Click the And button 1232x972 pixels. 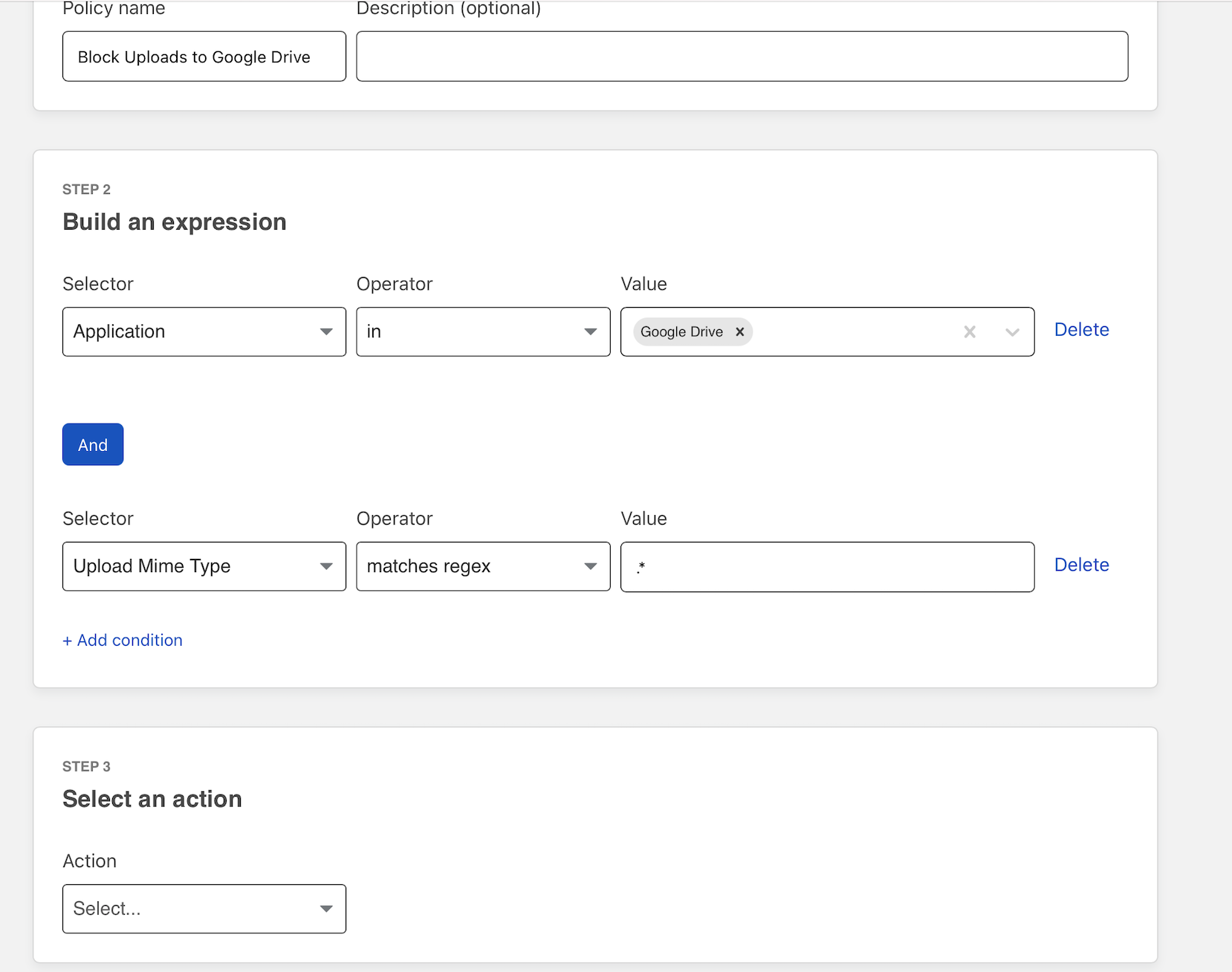[92, 444]
